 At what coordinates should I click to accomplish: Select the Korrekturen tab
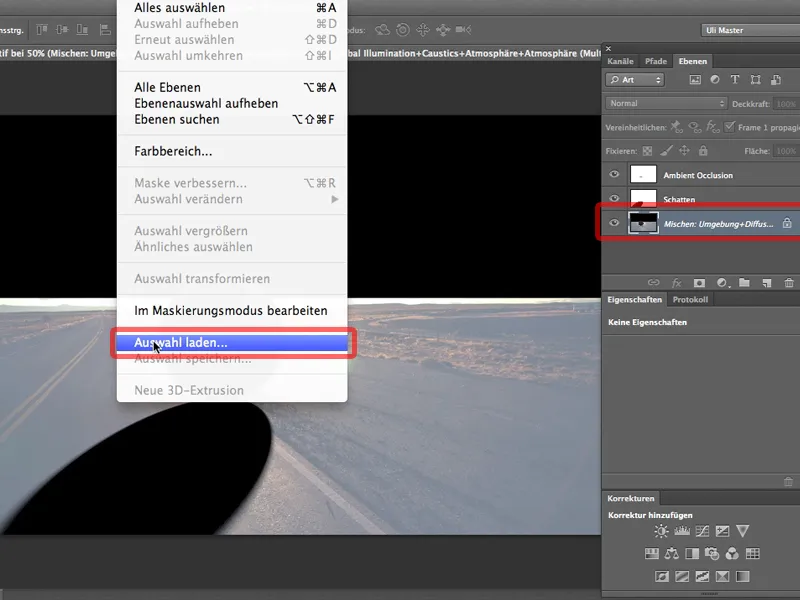click(x=631, y=498)
